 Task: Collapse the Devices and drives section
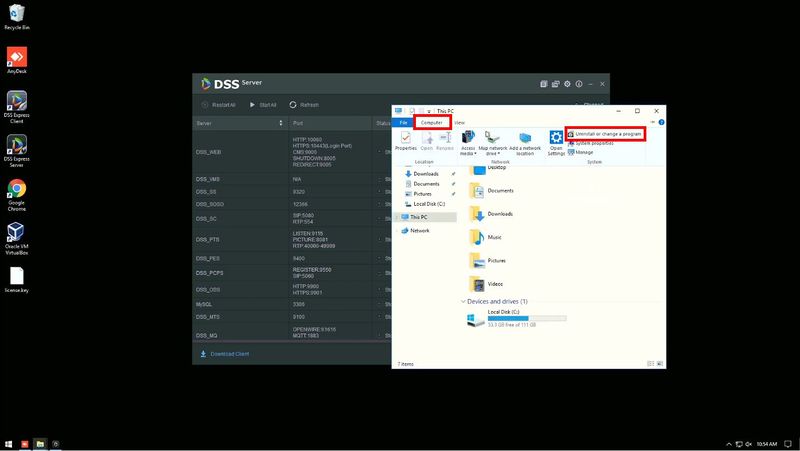(463, 302)
